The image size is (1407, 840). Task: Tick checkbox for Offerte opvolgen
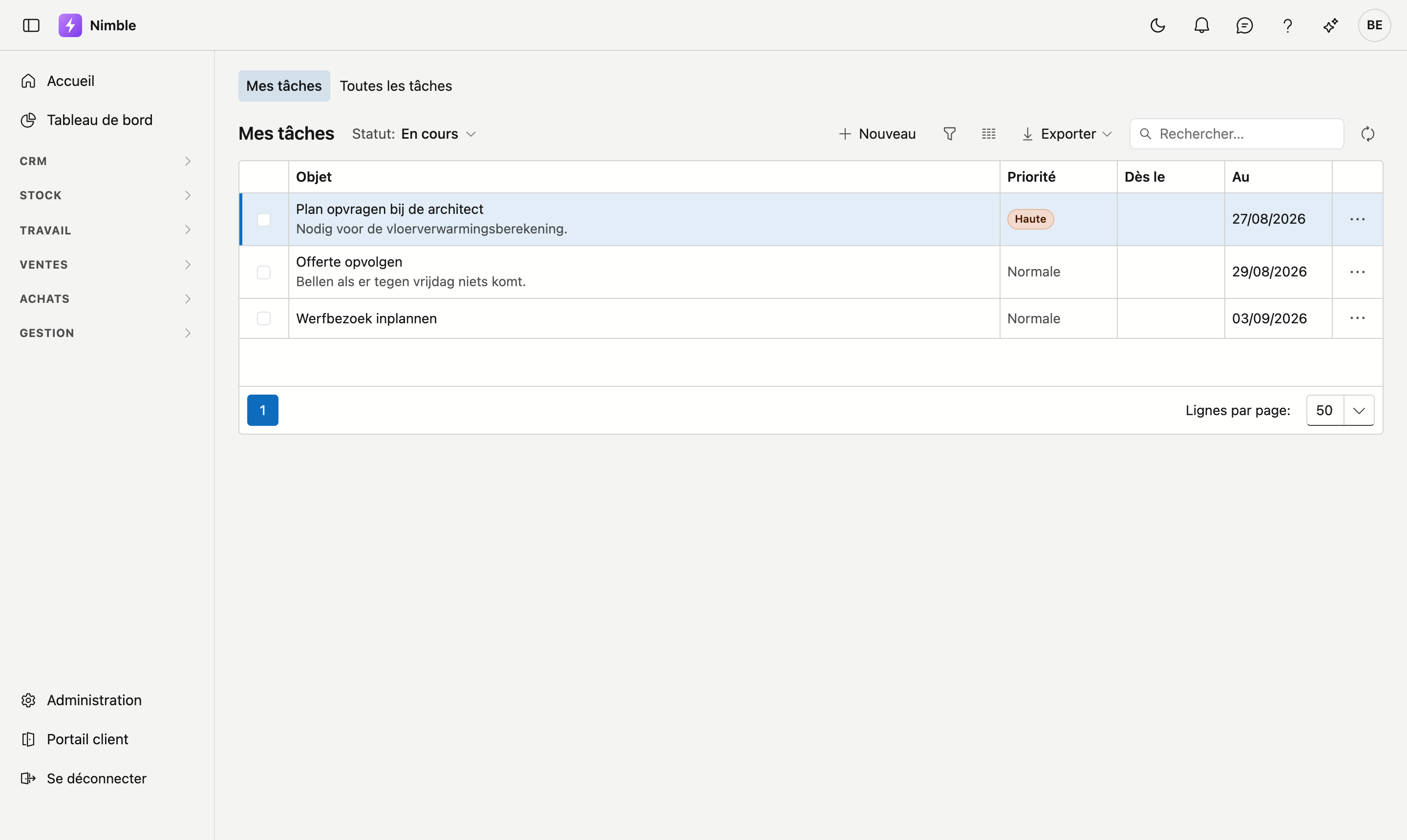coord(264,272)
